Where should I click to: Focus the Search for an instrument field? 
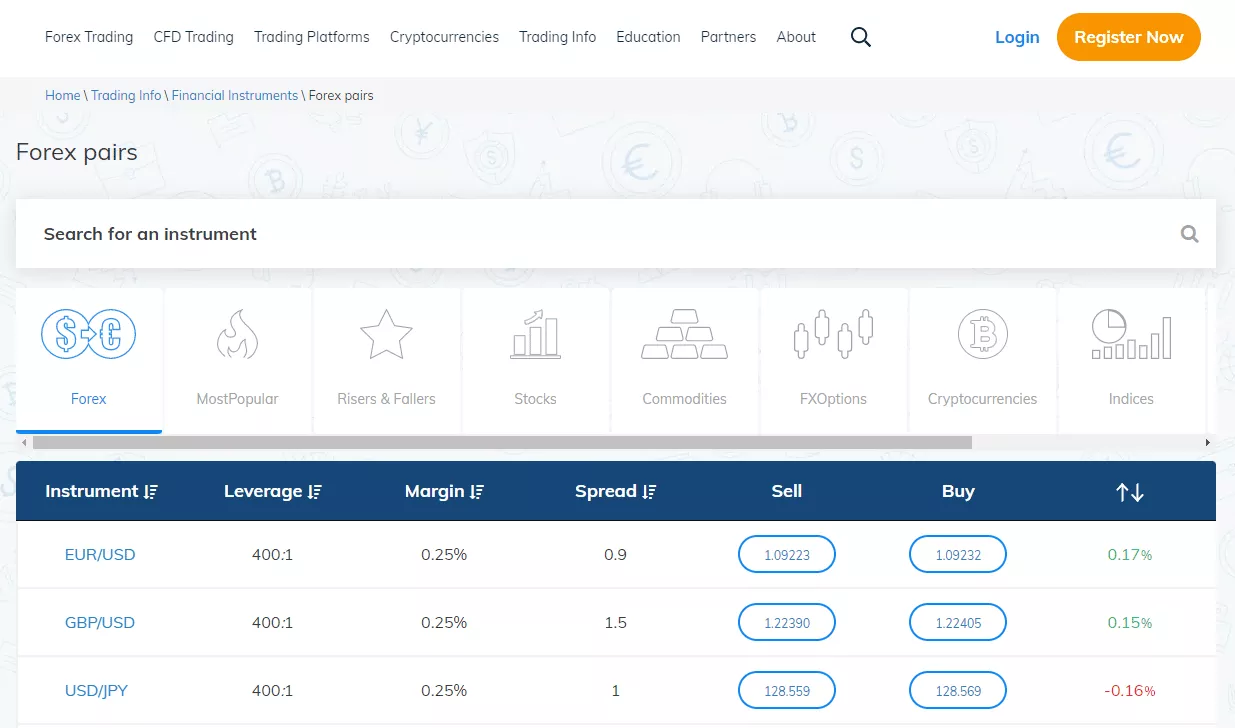pyautogui.click(x=615, y=234)
